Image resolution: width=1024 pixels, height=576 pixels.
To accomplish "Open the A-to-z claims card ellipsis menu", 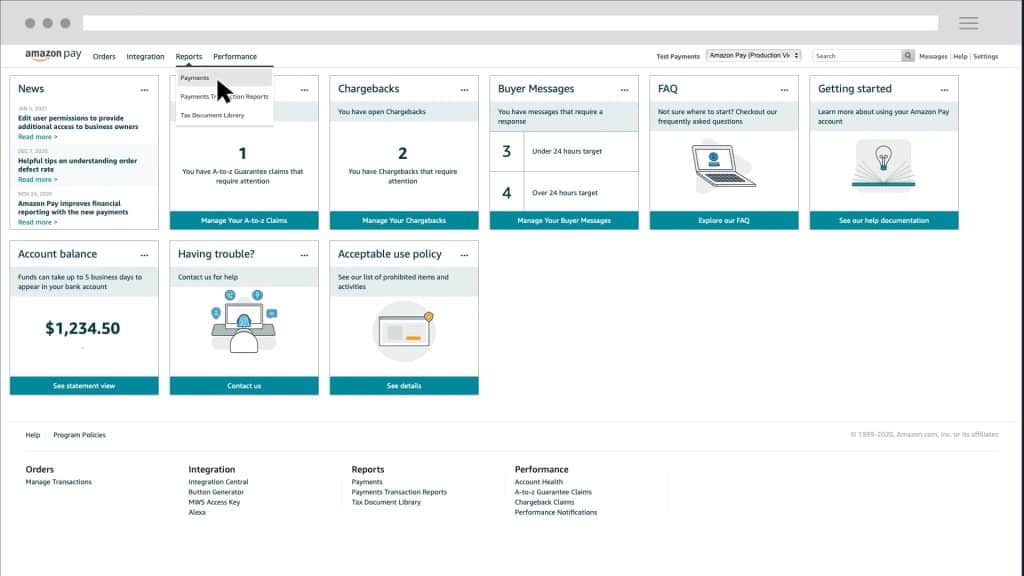I will [x=304, y=90].
